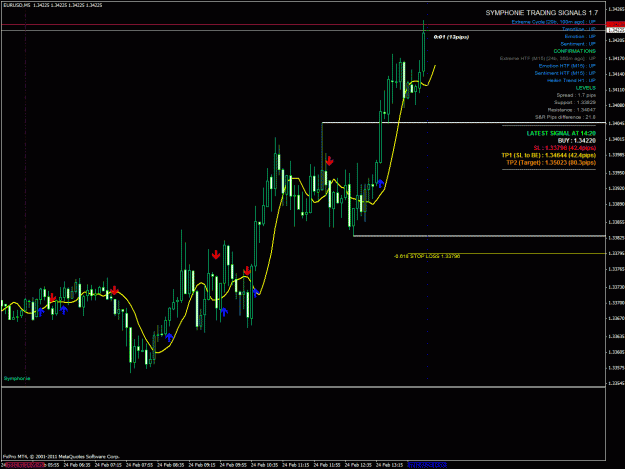
Task: Select the Extreme HTF (M15) gray line
Action: click(547, 58)
